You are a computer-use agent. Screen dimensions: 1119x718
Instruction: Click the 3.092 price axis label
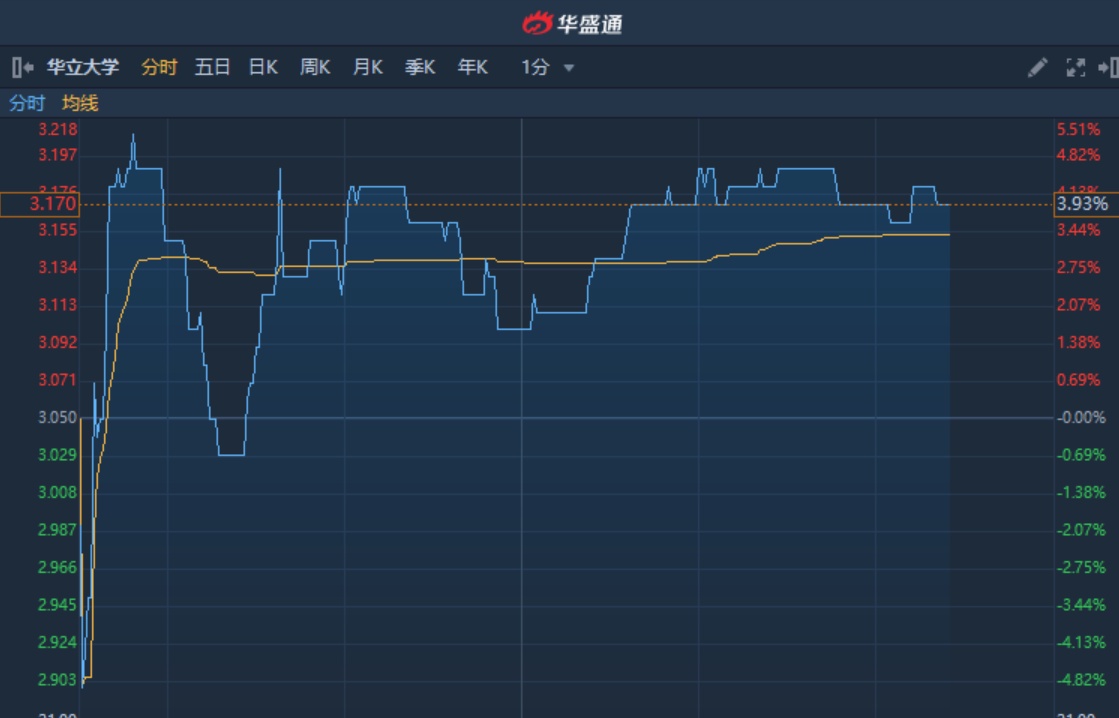tap(58, 343)
